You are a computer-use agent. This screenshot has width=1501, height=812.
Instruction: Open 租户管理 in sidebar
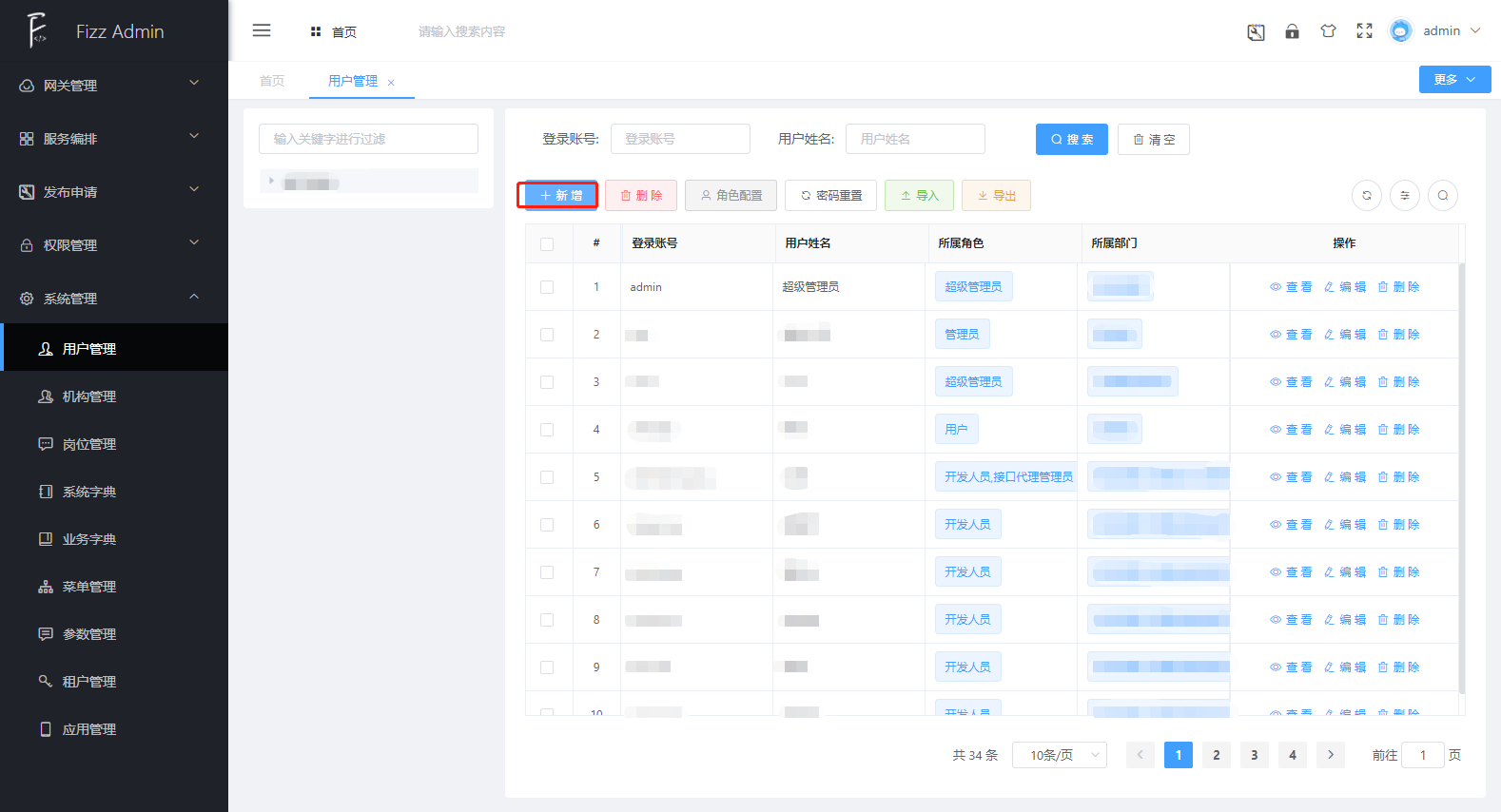tap(114, 682)
